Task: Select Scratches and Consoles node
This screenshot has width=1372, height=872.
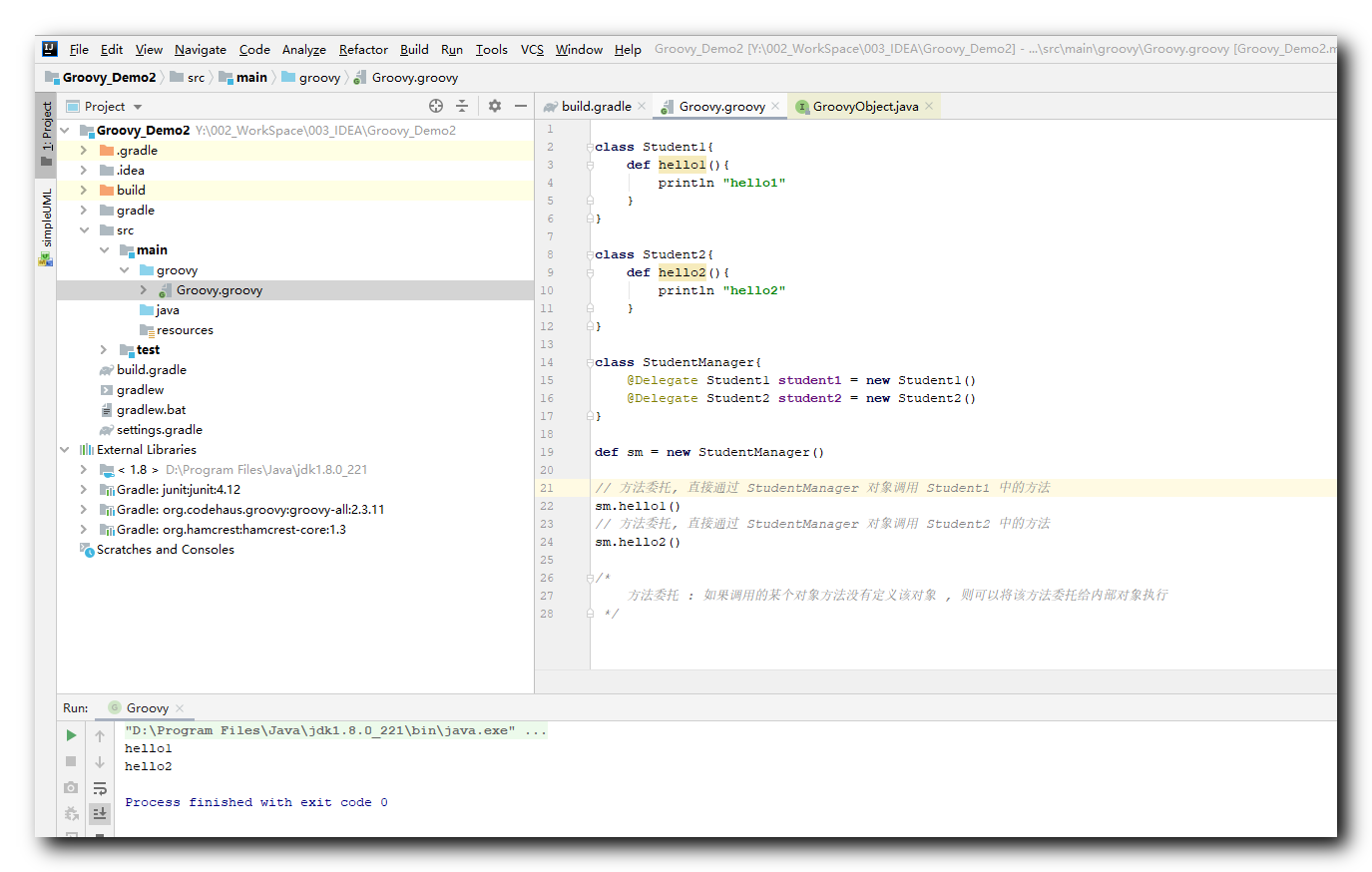Action: pos(157,550)
